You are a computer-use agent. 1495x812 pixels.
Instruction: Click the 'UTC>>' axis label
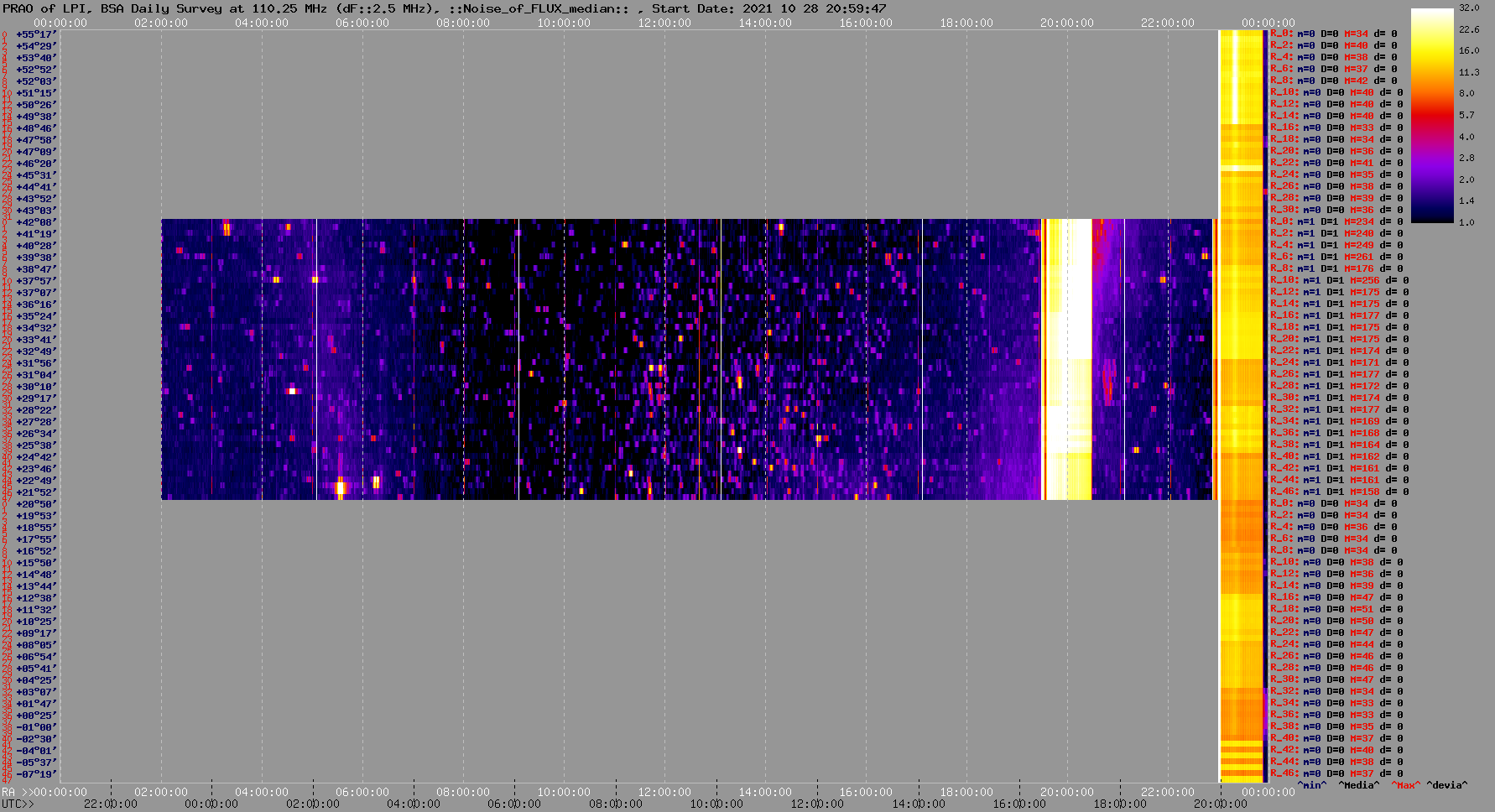18,804
